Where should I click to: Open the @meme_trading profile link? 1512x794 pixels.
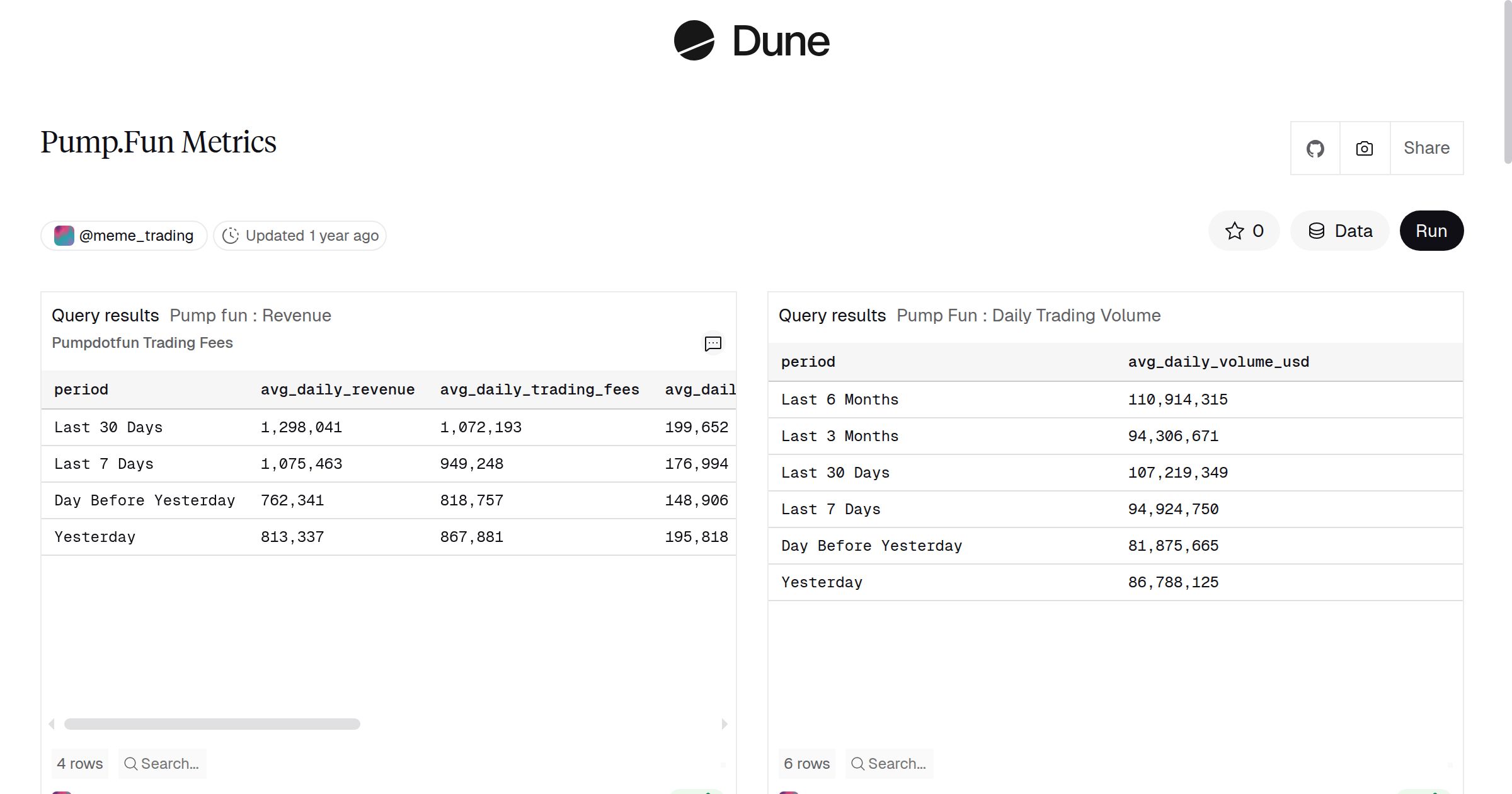(136, 235)
